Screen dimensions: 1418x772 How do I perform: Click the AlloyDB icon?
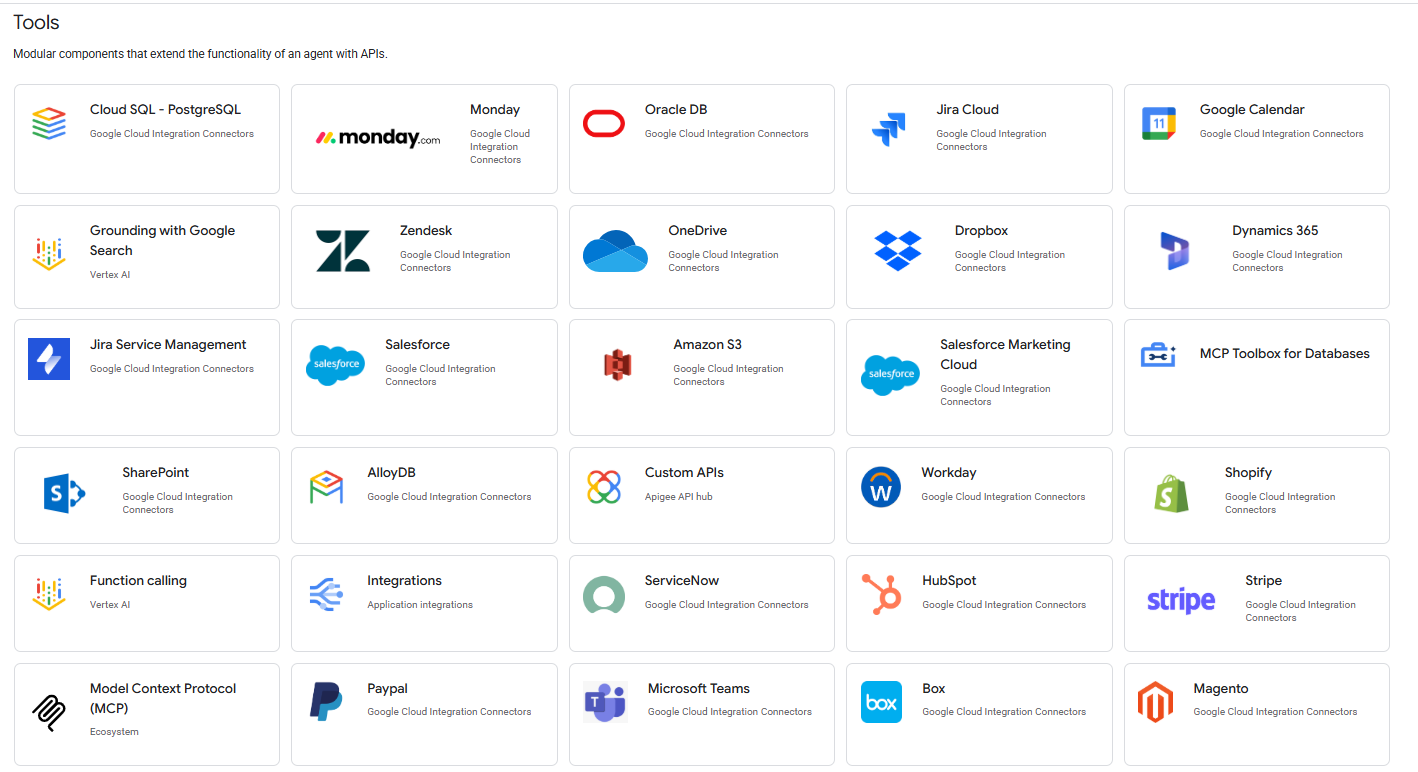coord(326,487)
